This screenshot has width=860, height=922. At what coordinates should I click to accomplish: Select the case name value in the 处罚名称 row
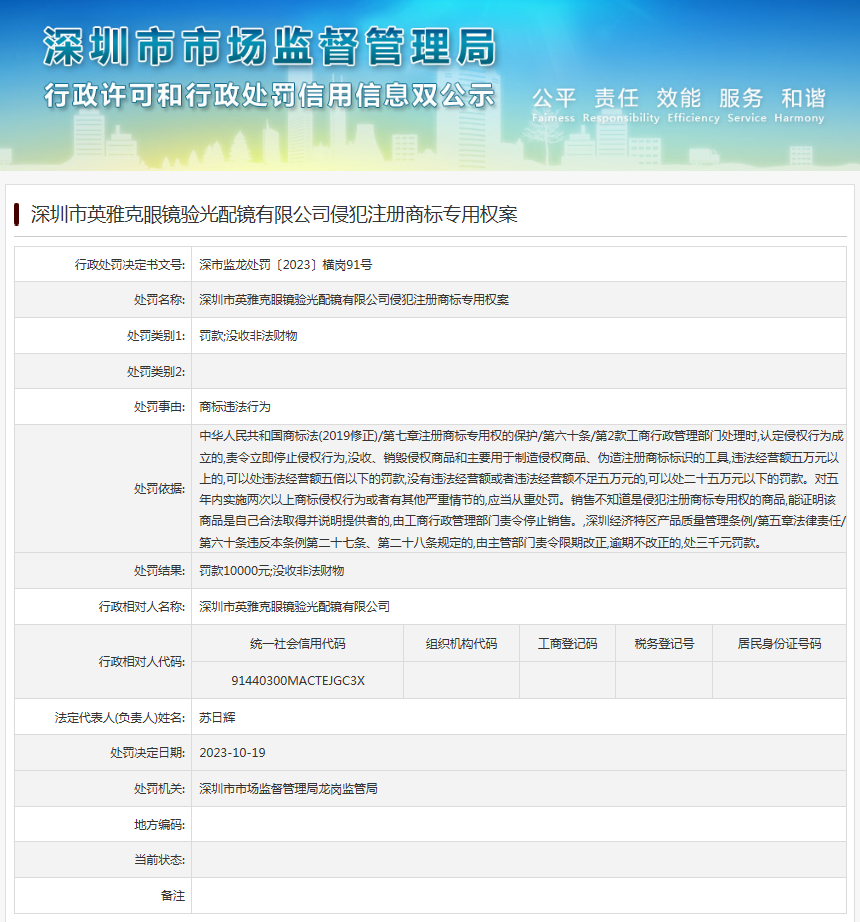[x=354, y=300]
